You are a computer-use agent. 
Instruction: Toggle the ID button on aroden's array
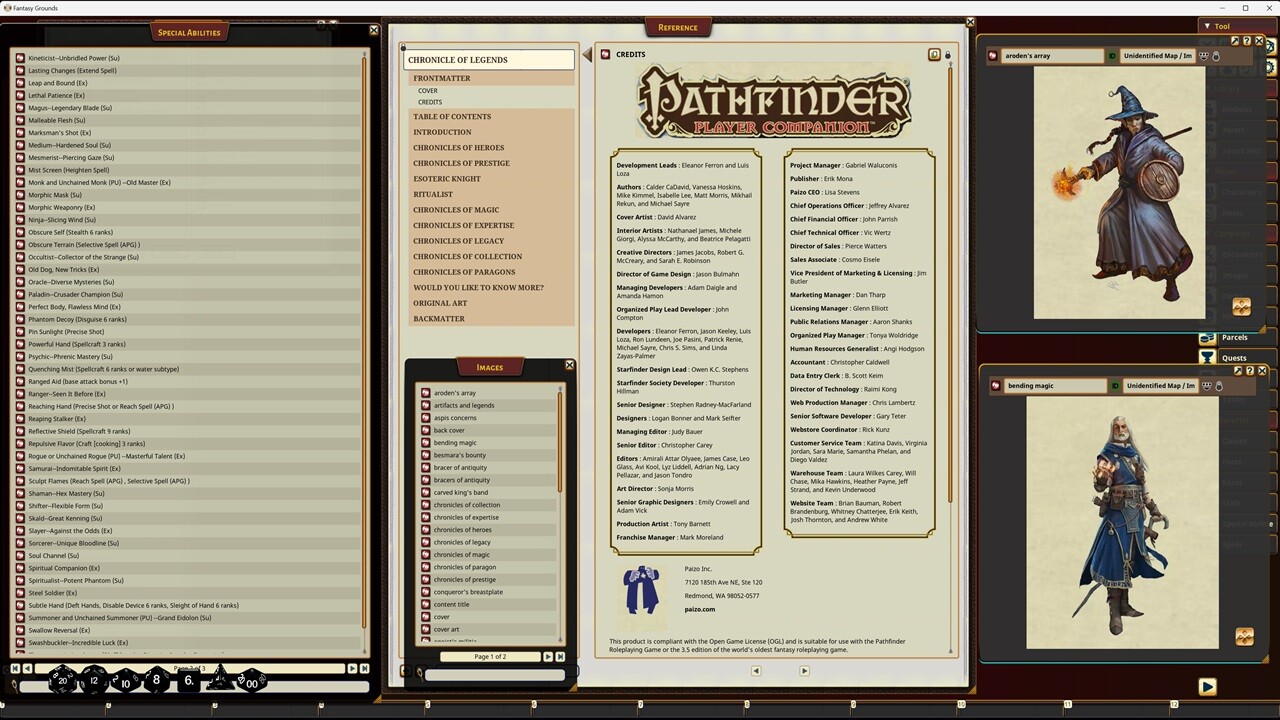point(1113,55)
